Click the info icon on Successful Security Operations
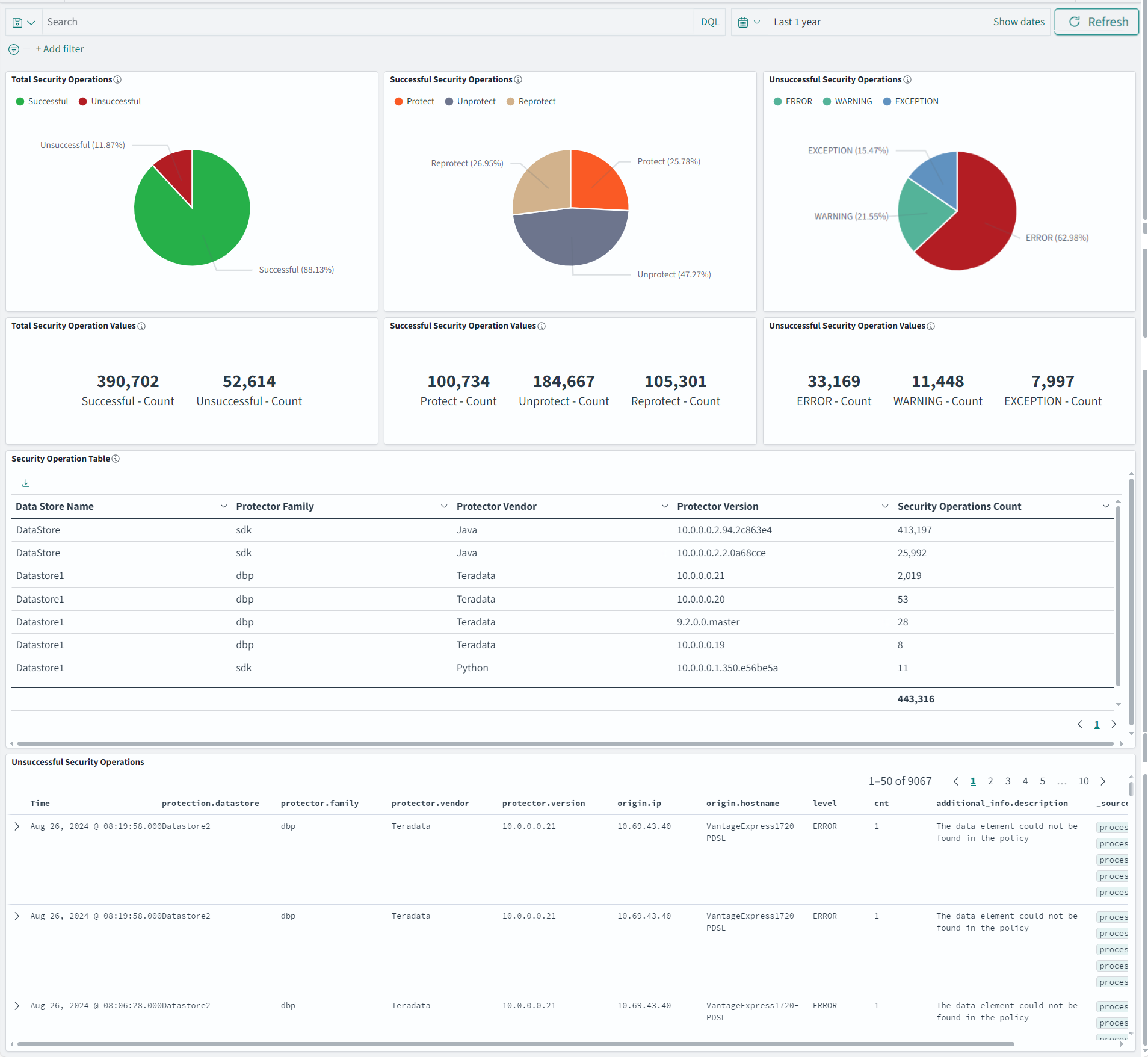The width and height of the screenshot is (1148, 1057). coord(518,79)
